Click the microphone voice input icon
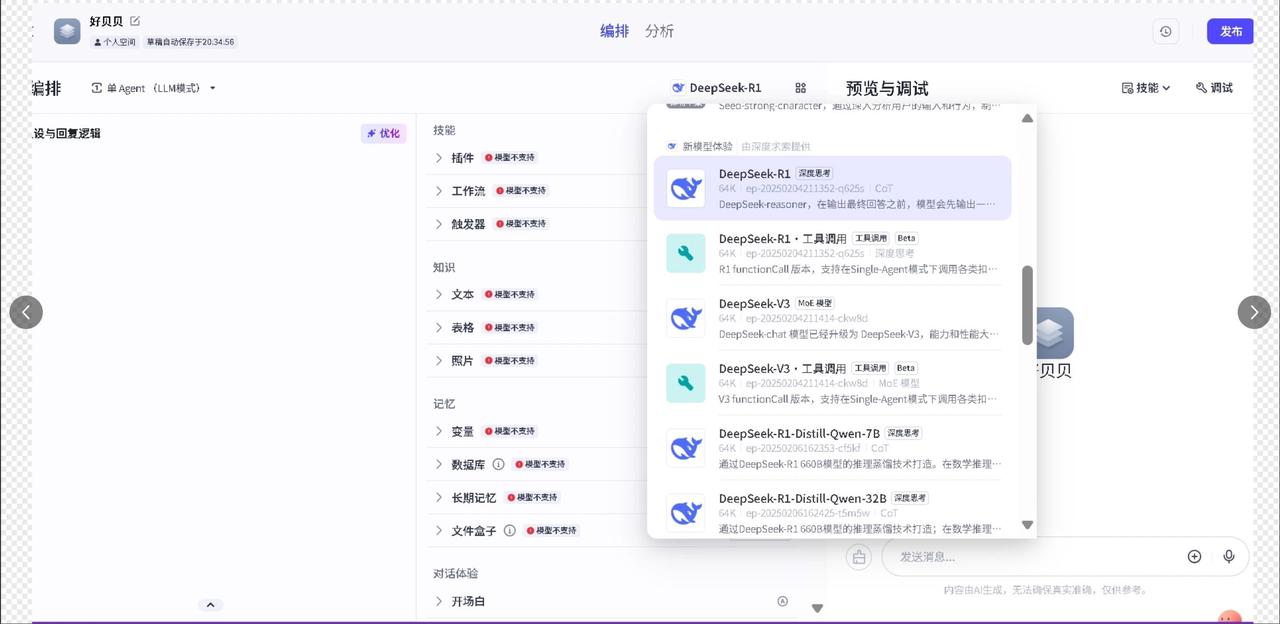This screenshot has height=624, width=1280. [x=1229, y=556]
